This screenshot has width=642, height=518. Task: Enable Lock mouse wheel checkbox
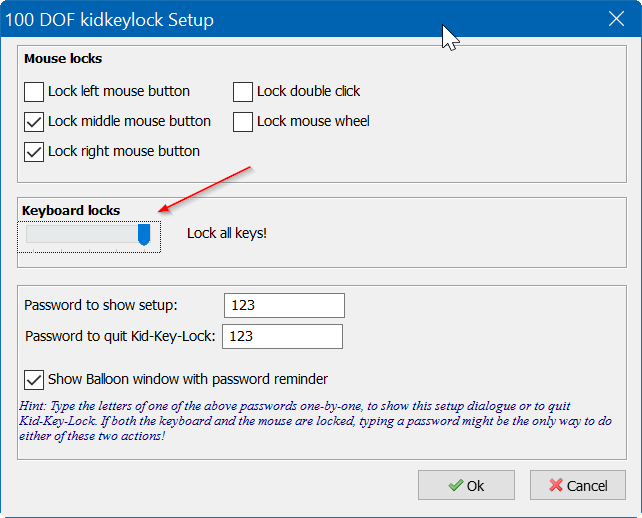tap(243, 122)
